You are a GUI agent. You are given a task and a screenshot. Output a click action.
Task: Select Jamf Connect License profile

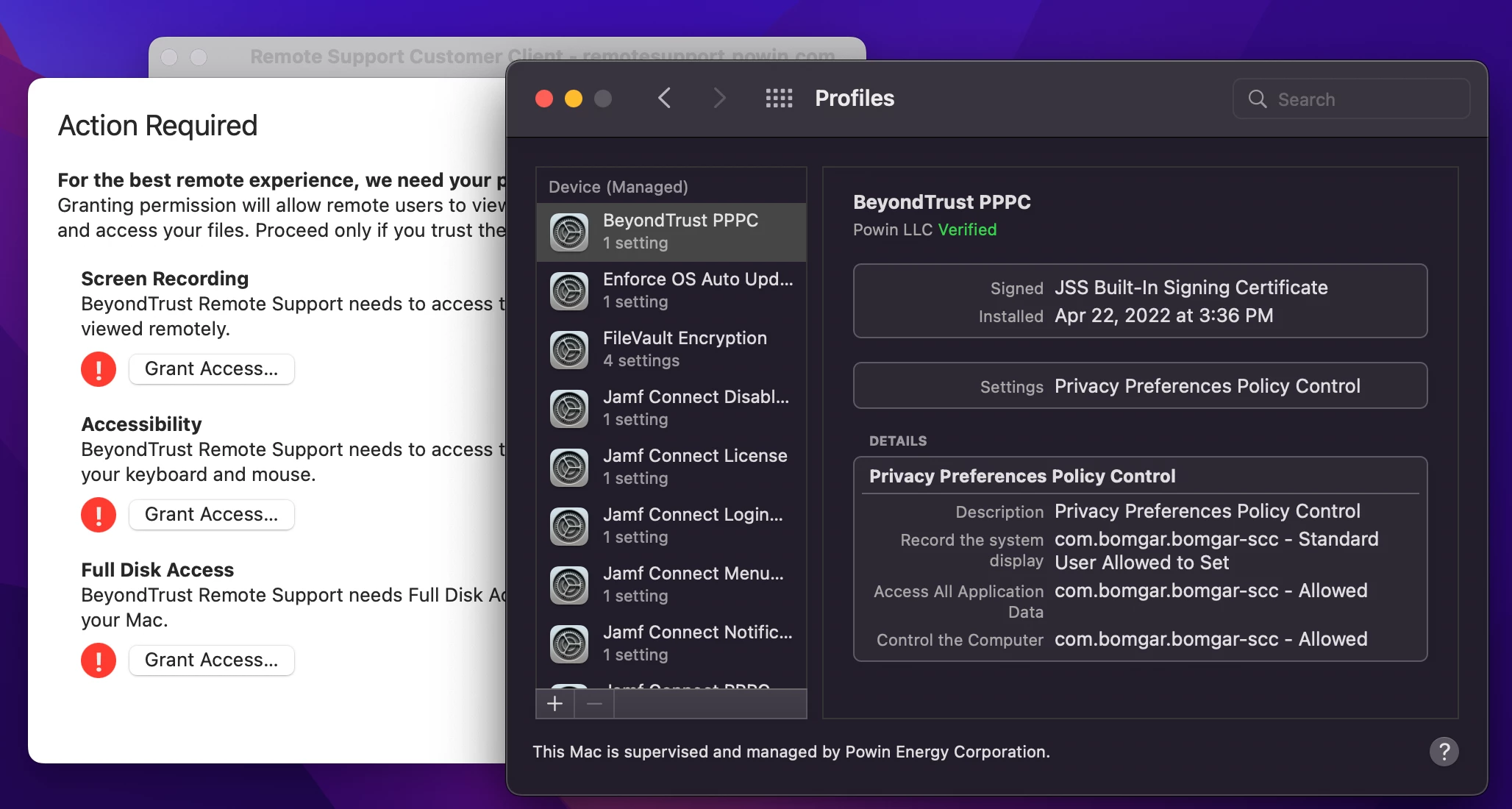pos(671,468)
